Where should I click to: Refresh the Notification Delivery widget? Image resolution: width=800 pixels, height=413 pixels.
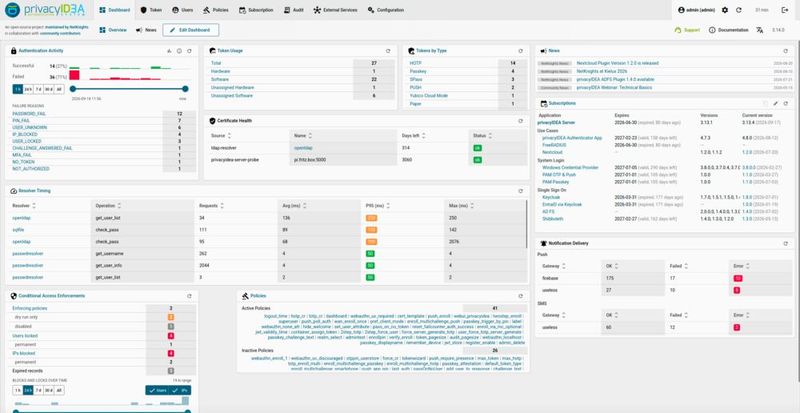click(786, 244)
